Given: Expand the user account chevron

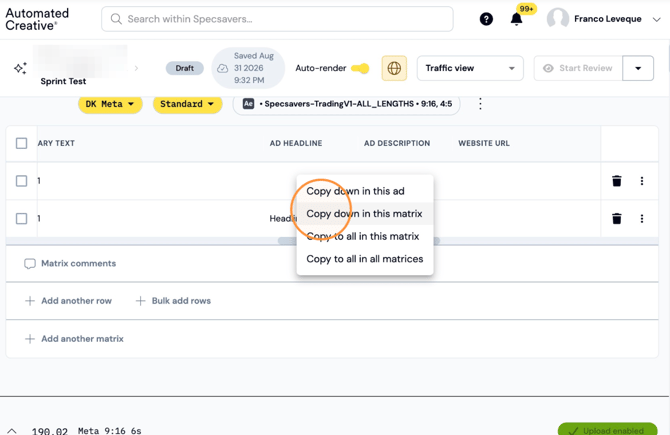Looking at the screenshot, I should click(656, 19).
